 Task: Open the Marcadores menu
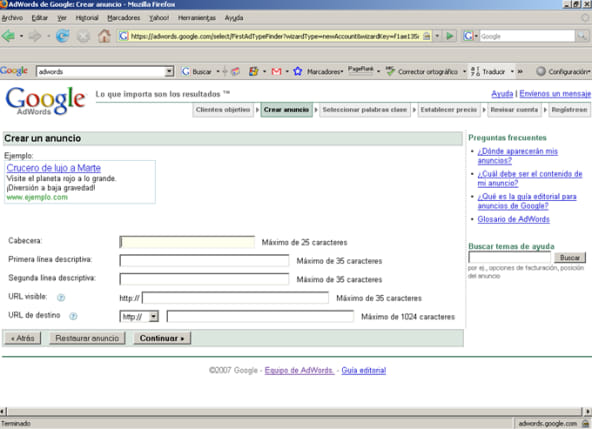click(x=123, y=18)
